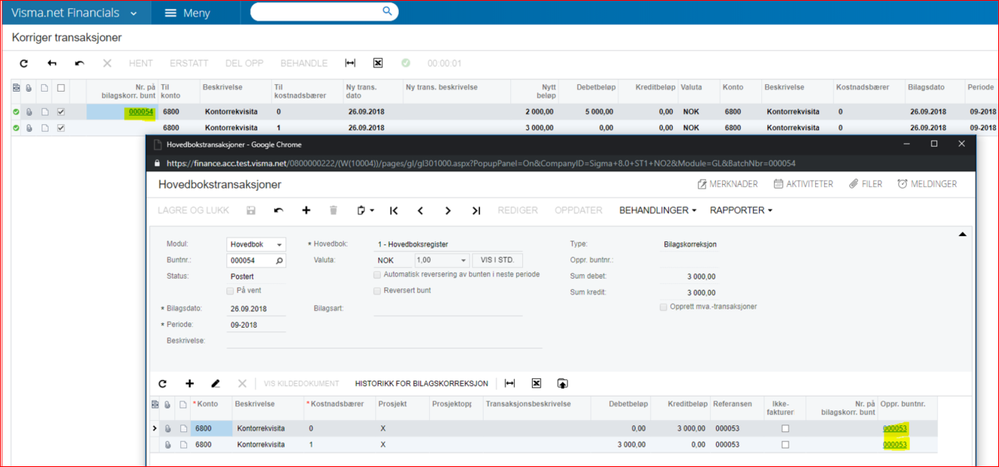Toggle the header select-all checkbox in main grid

tap(61, 87)
